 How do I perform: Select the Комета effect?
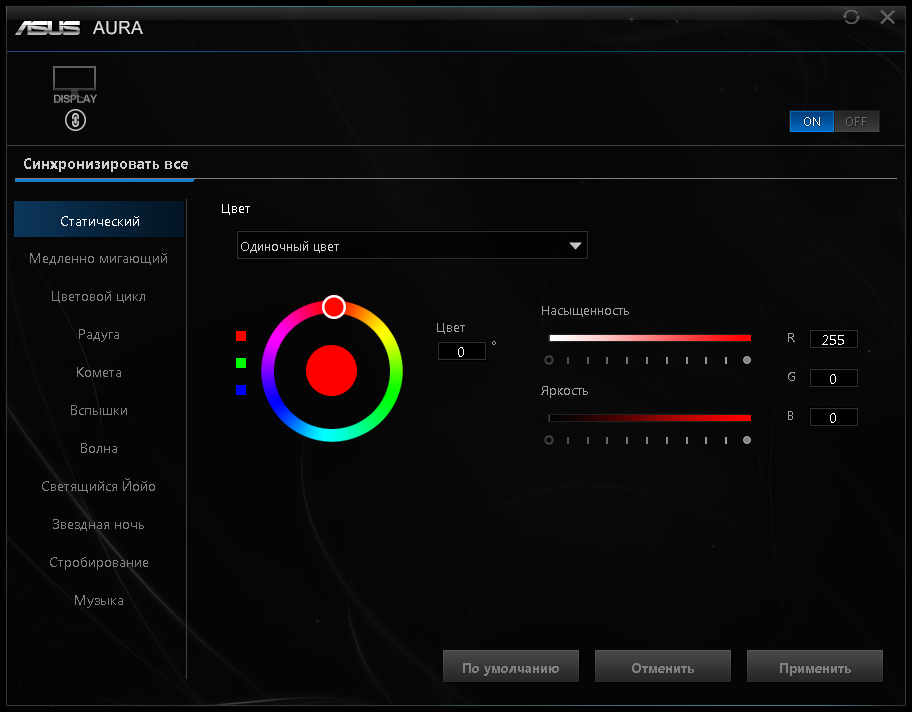click(99, 372)
